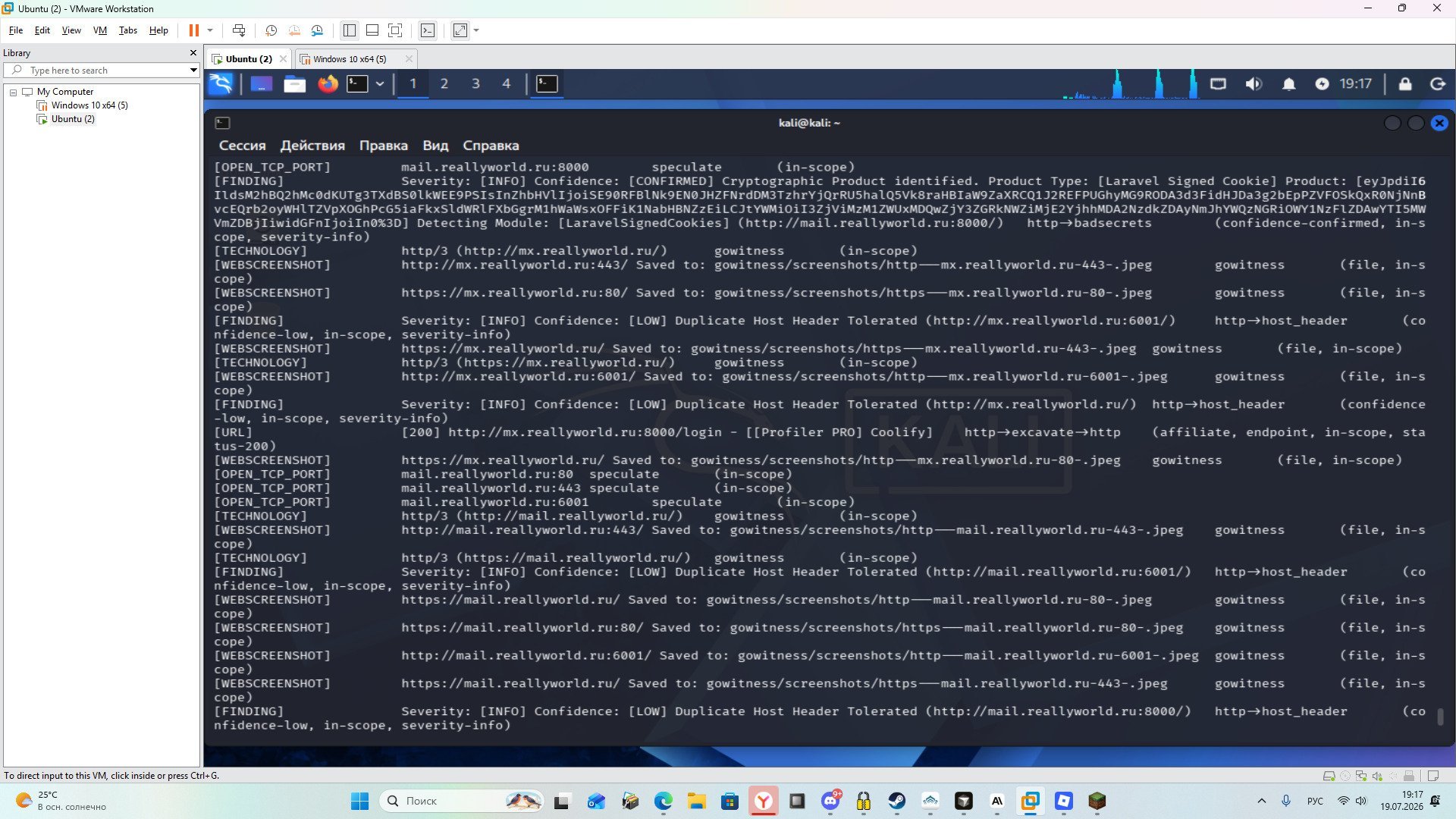Open the VM menu
Viewport: 1456px width, 819px height.
[x=100, y=30]
